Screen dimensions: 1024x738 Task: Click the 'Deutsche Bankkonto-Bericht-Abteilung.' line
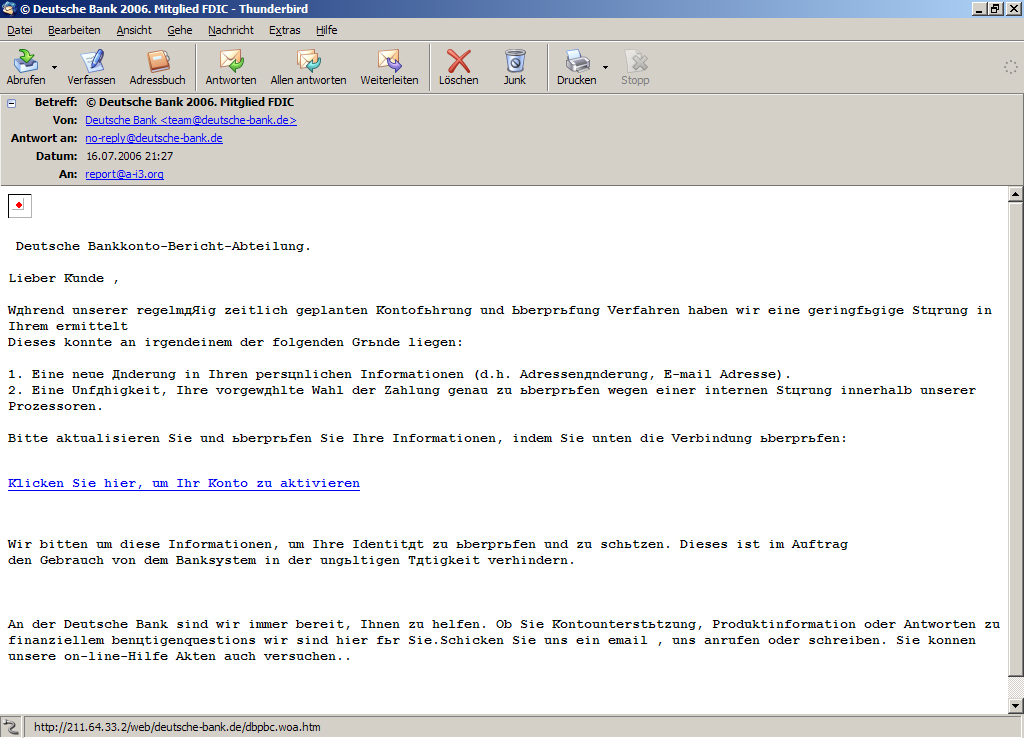pyautogui.click(x=163, y=246)
